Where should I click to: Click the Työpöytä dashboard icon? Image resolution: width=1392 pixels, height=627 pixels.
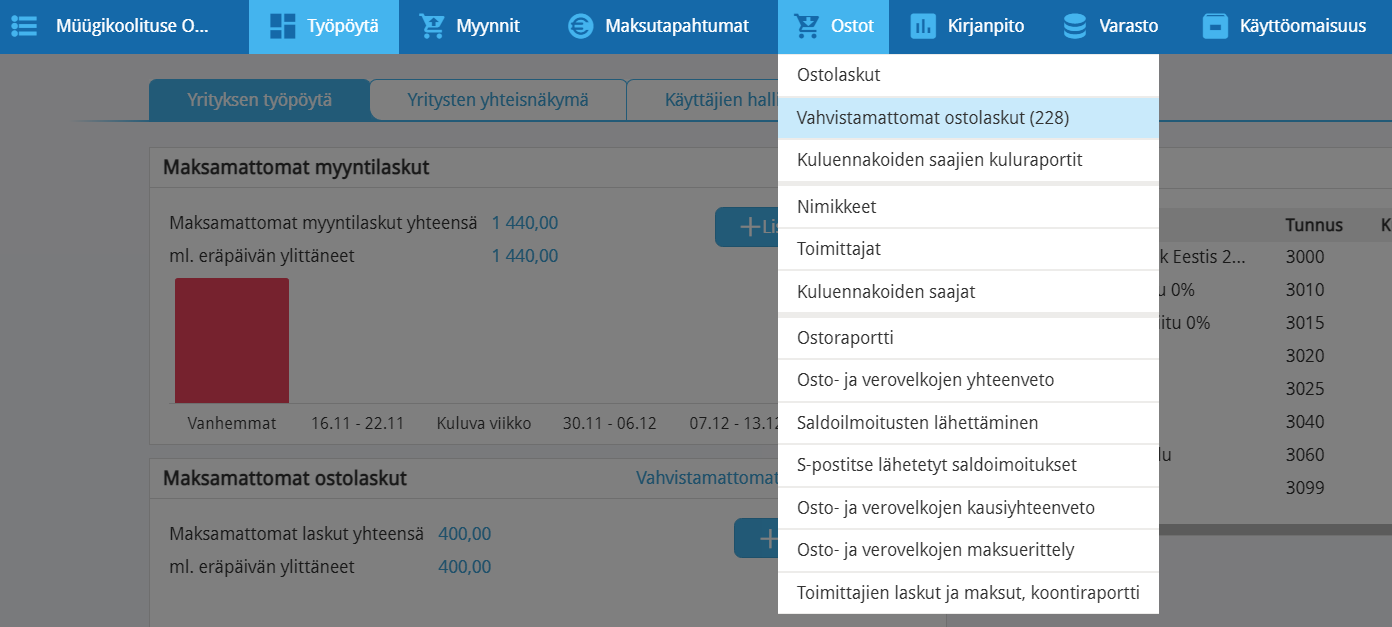click(x=283, y=26)
